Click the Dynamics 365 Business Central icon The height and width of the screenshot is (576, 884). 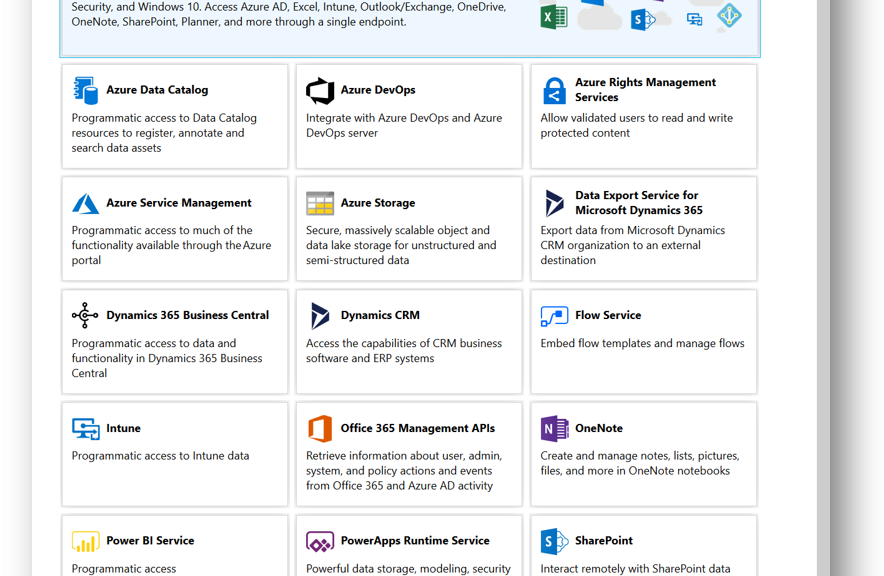click(85, 316)
